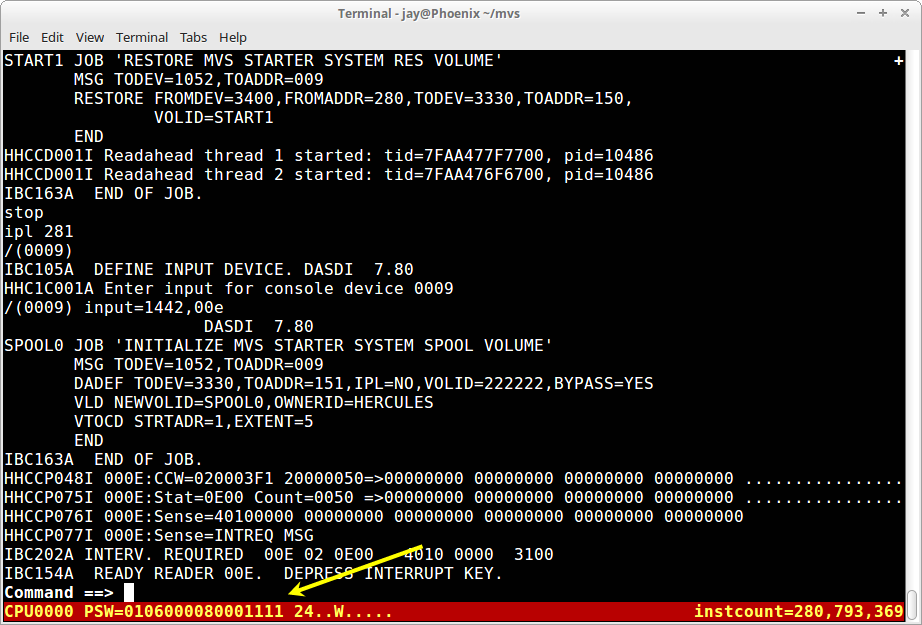Click 'VLD NEWVOLID=SPOOL0,OWNERID=HERCULES' line
Screen dimensions: 922x625
[253, 402]
